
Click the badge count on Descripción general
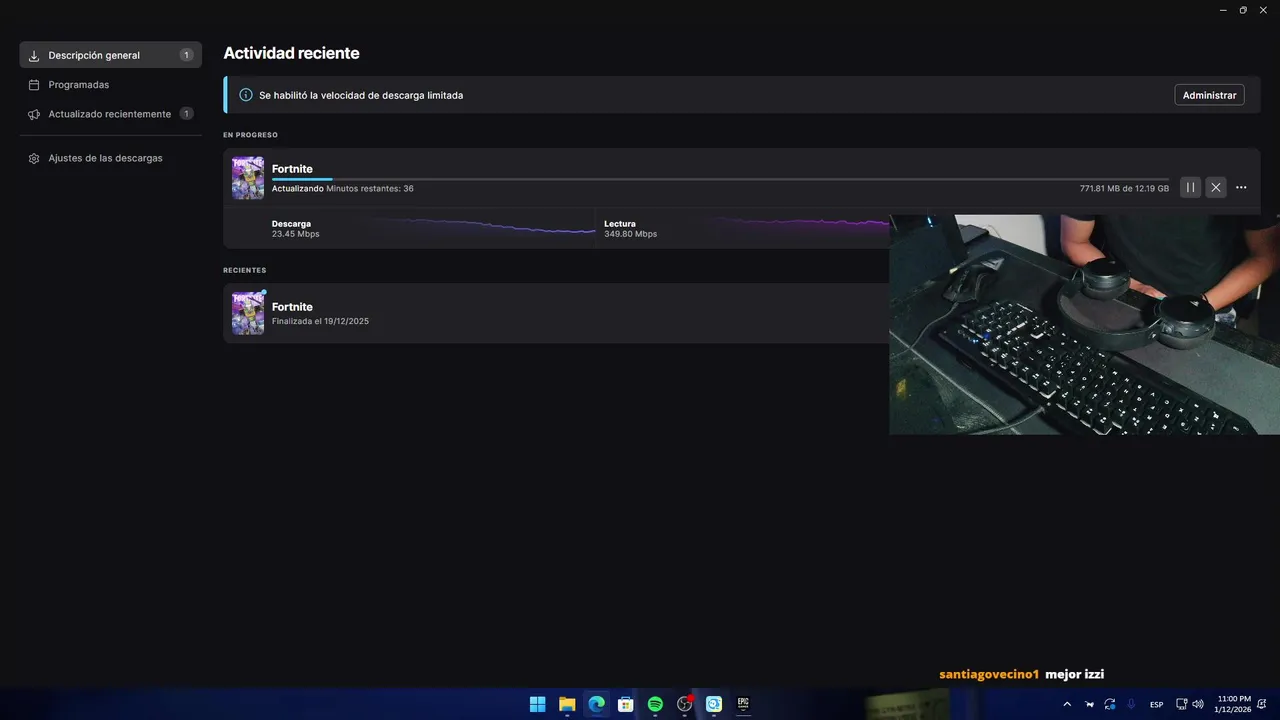186,55
